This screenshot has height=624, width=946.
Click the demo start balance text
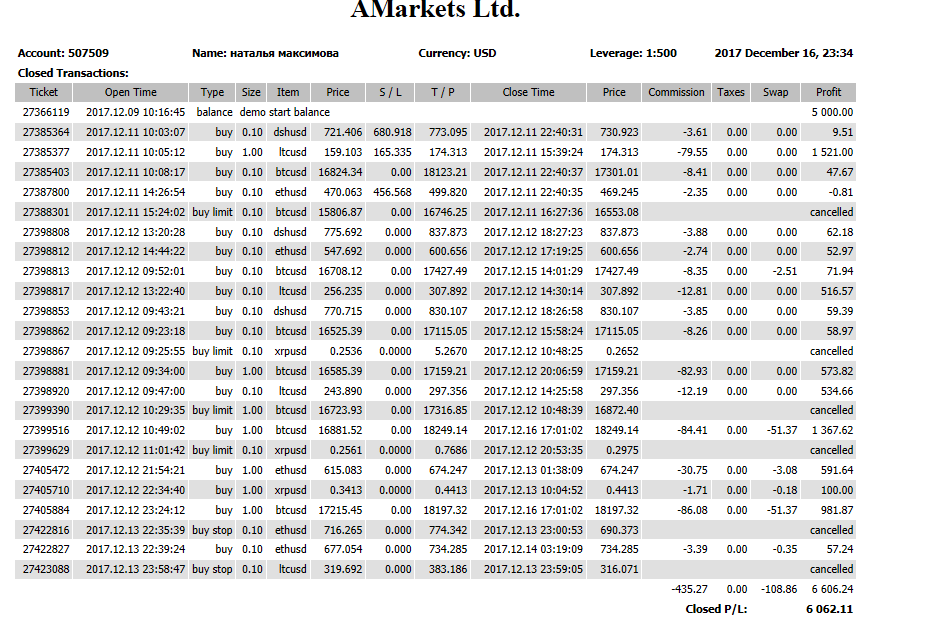point(285,112)
